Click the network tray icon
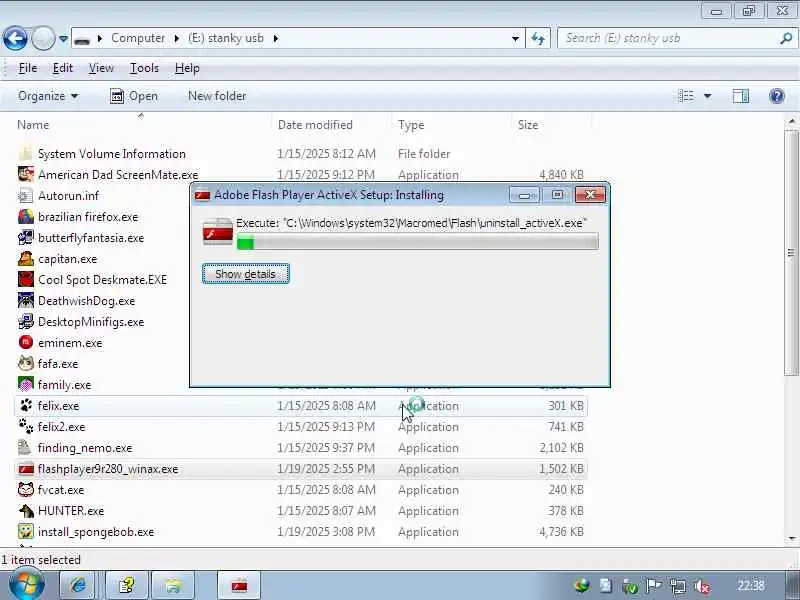The image size is (800, 600). click(x=678, y=586)
